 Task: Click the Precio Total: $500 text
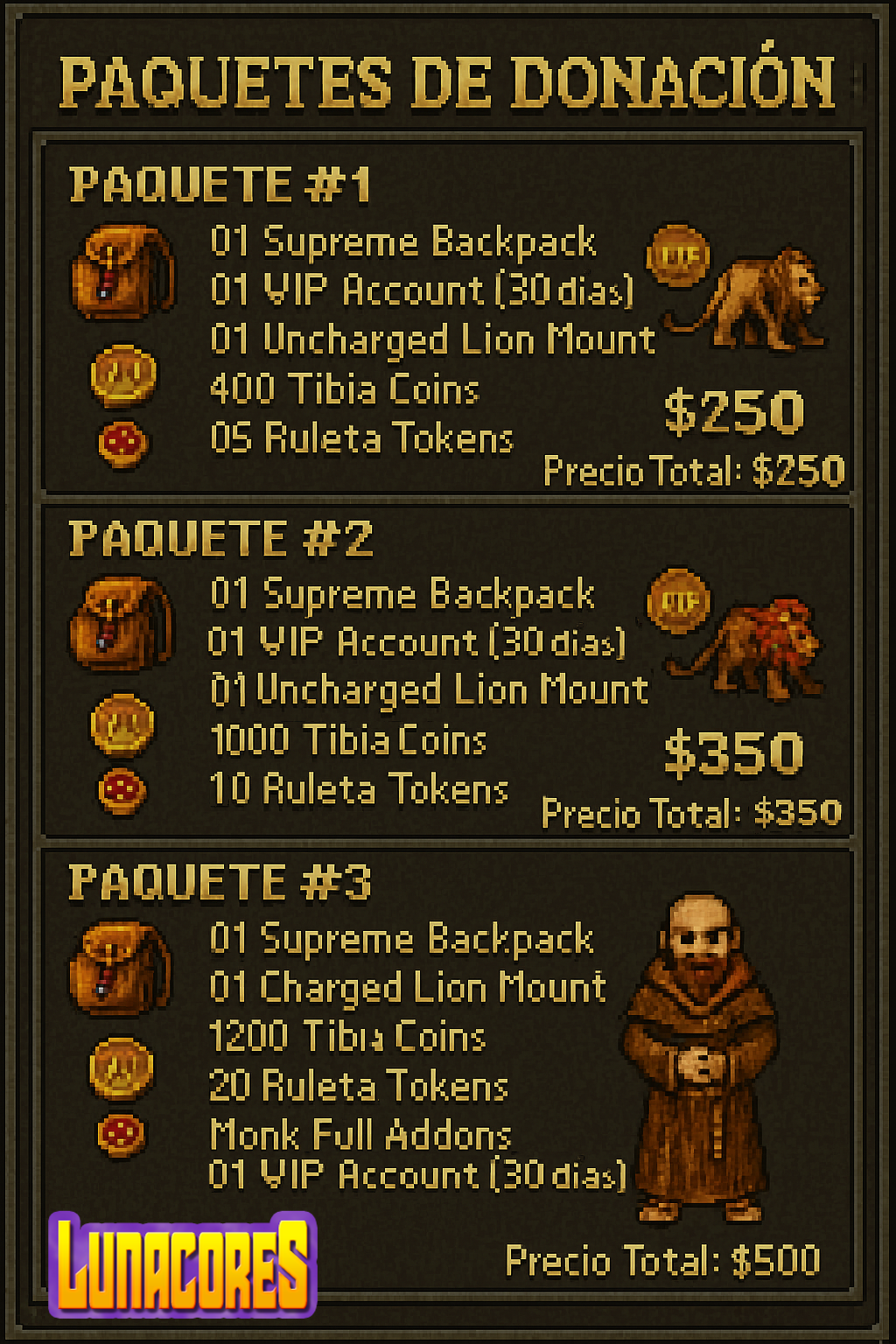pos(662,1261)
